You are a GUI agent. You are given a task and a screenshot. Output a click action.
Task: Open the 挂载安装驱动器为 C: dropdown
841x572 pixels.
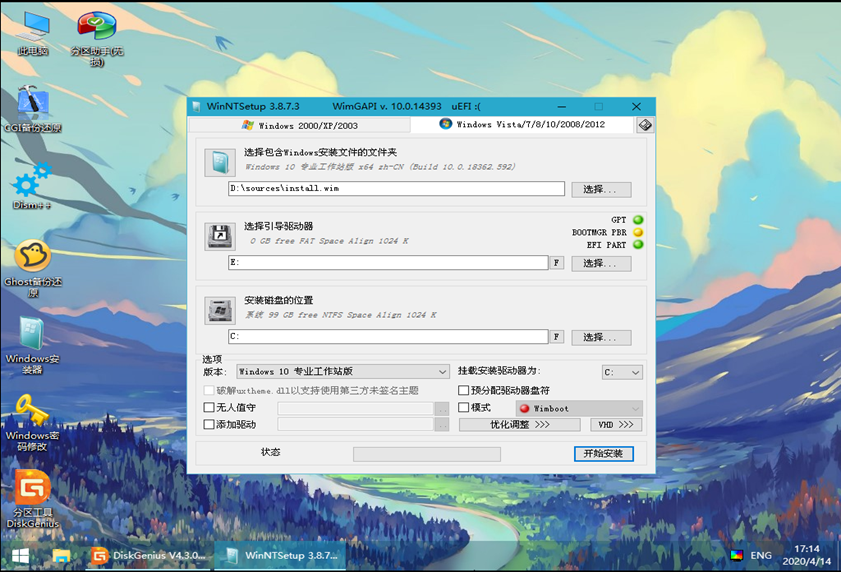(622, 372)
